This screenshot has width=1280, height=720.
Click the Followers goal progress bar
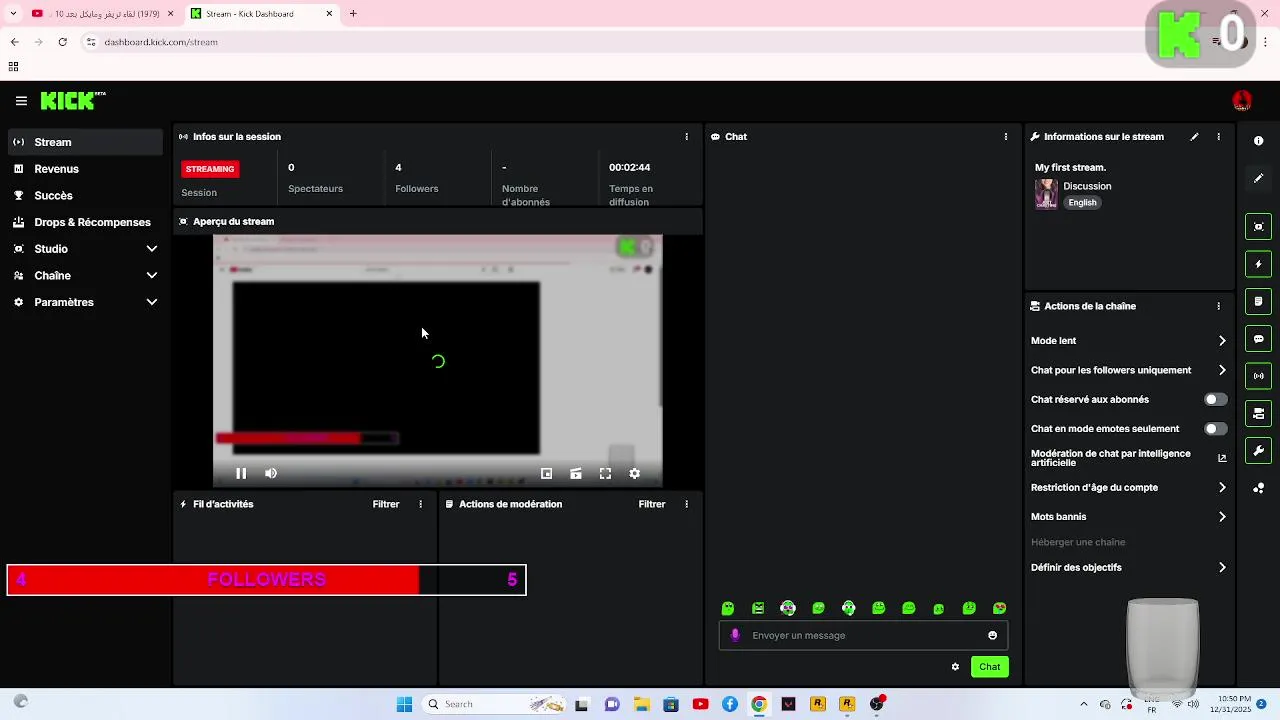[266, 580]
